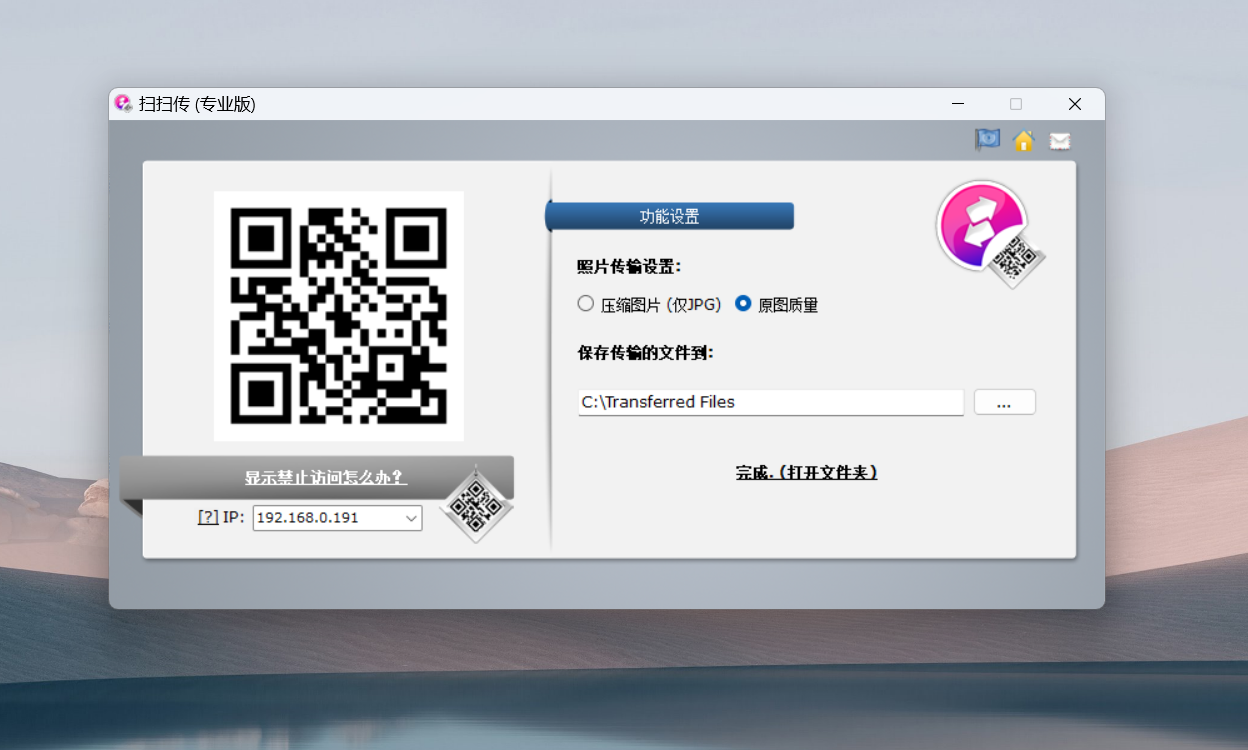
Task: Expand the IP address dropdown
Action: tap(410, 518)
